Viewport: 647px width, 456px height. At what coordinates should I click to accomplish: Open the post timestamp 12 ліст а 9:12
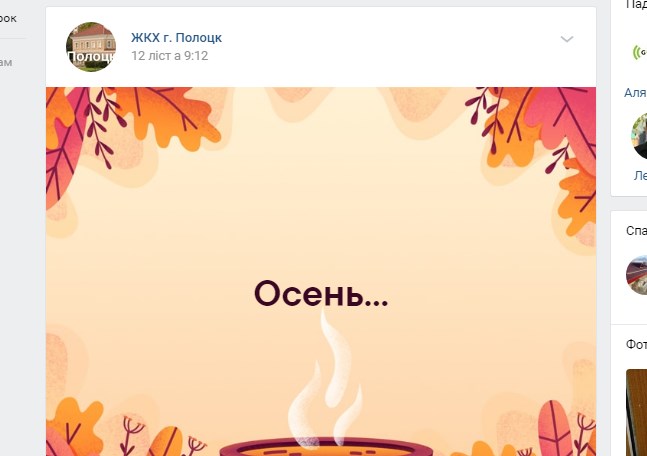coord(170,56)
